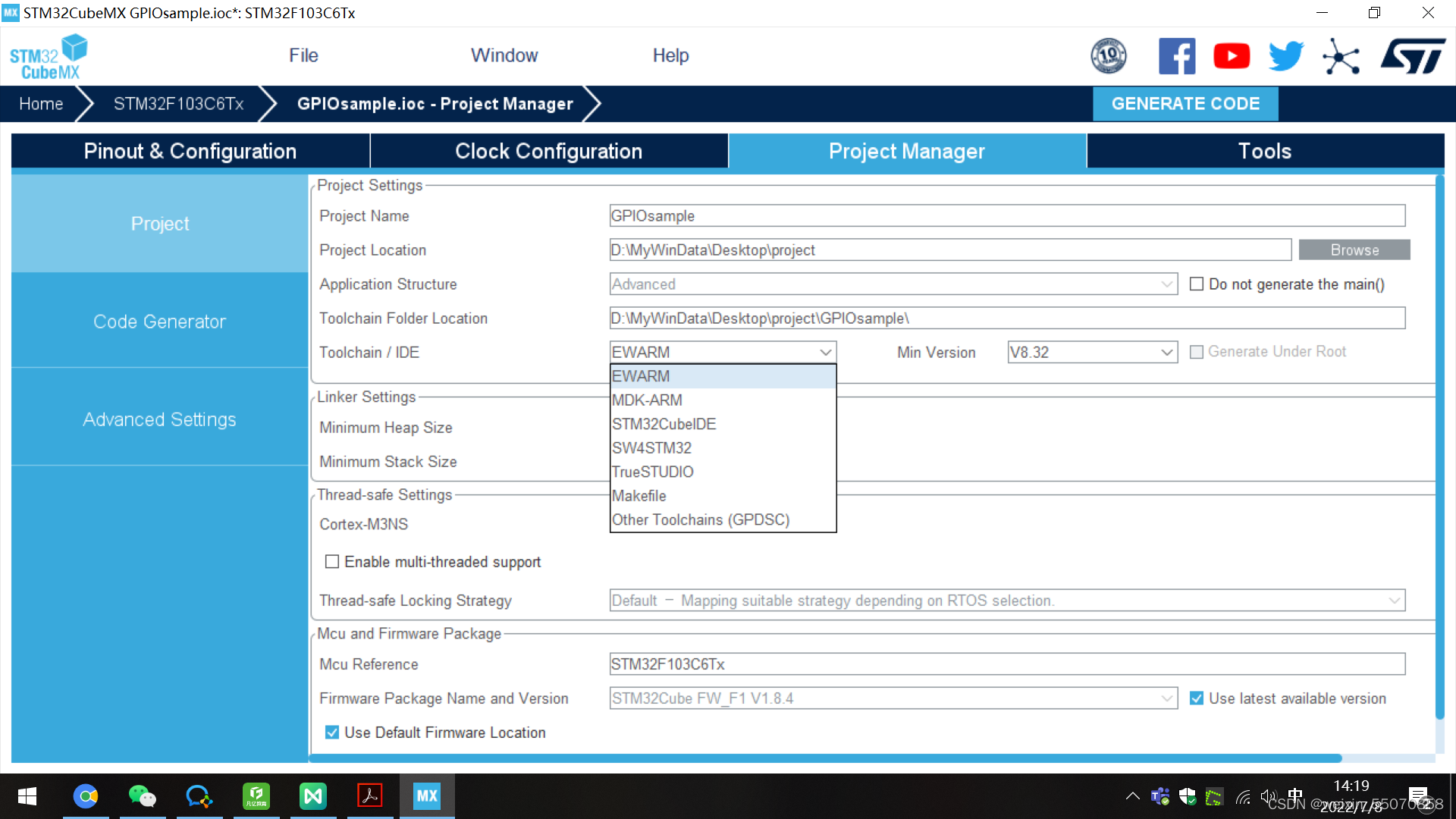The width and height of the screenshot is (1456, 819).
Task: Open WeChat from the taskbar
Action: tap(142, 796)
